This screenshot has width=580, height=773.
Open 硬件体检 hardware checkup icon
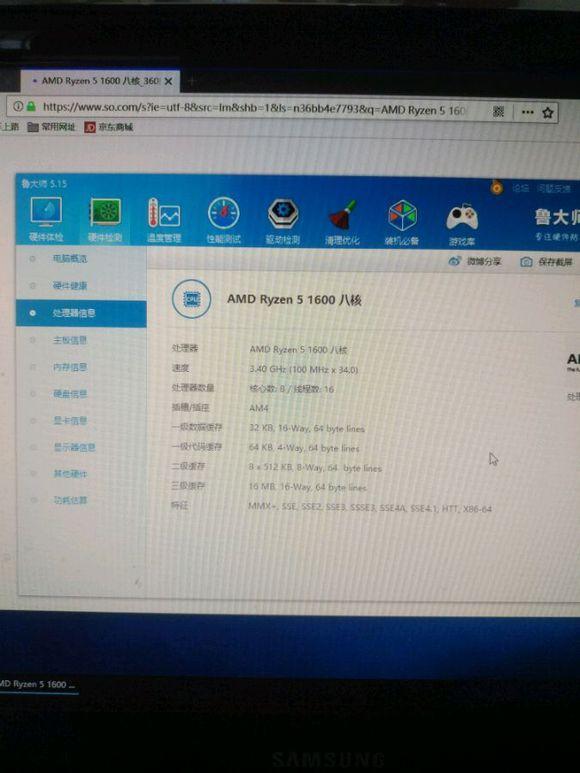[x=46, y=219]
